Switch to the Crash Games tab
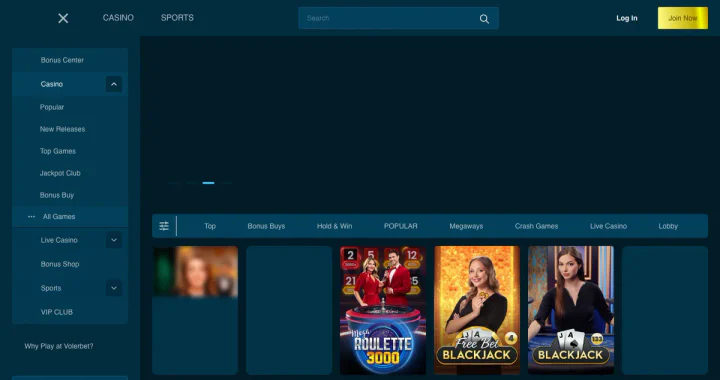720x380 pixels. click(x=536, y=226)
